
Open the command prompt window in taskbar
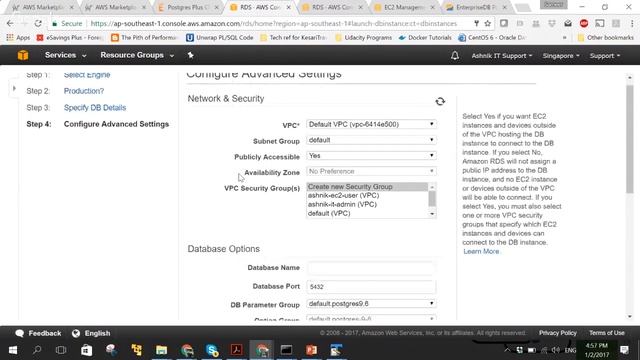(287, 350)
